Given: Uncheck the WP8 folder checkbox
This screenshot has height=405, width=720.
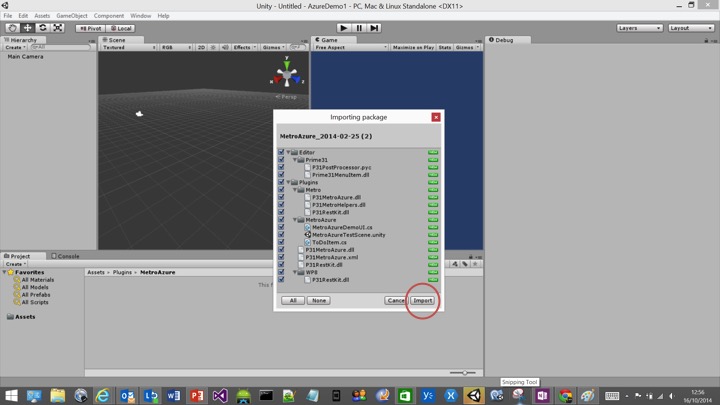Looking at the screenshot, I should 281,272.
